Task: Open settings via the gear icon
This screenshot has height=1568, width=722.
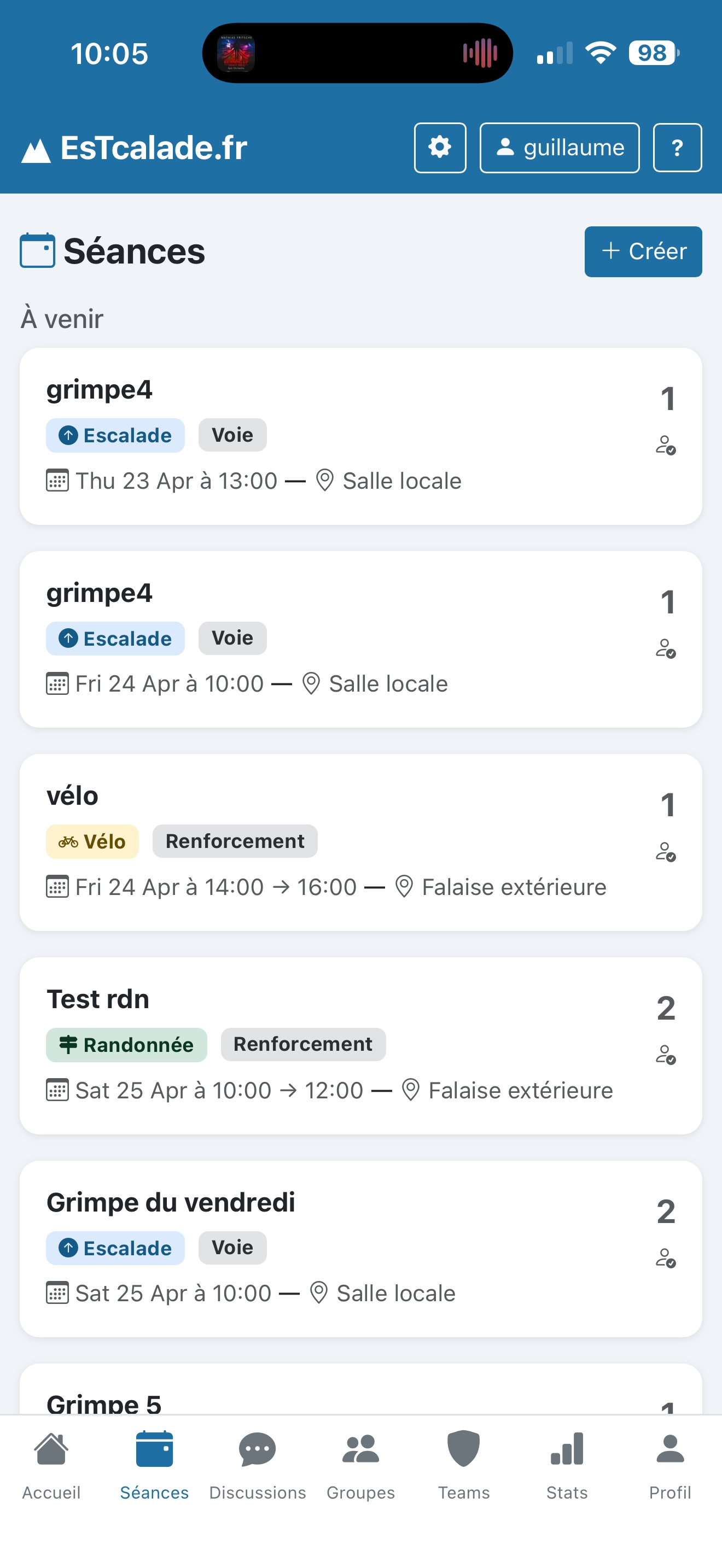Action: (x=440, y=148)
